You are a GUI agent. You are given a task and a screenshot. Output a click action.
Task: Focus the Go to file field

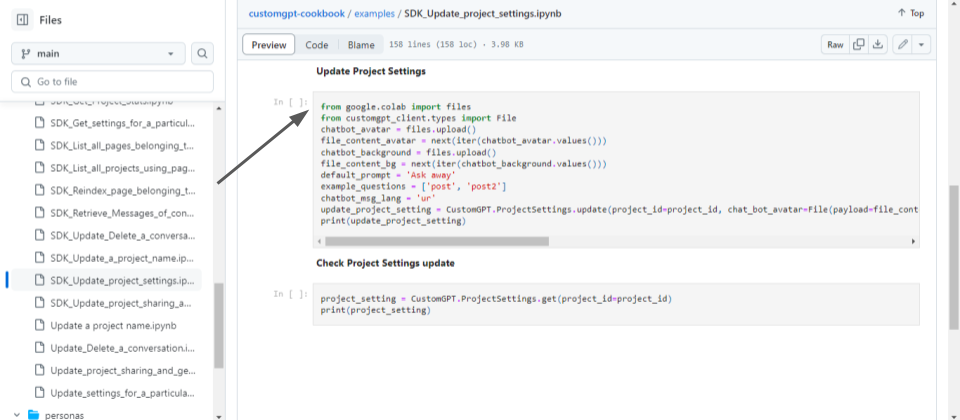pyautogui.click(x=113, y=81)
